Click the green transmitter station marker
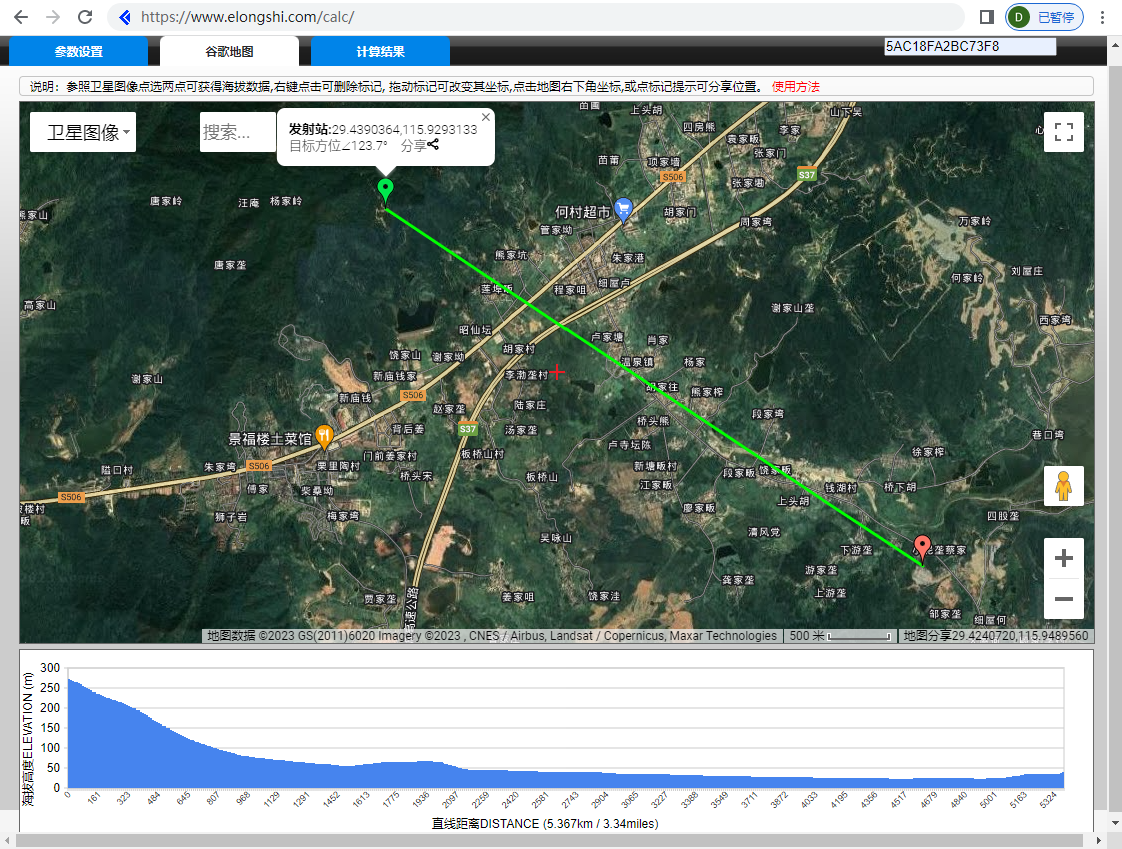Viewport: 1122px width, 849px height. 385,189
